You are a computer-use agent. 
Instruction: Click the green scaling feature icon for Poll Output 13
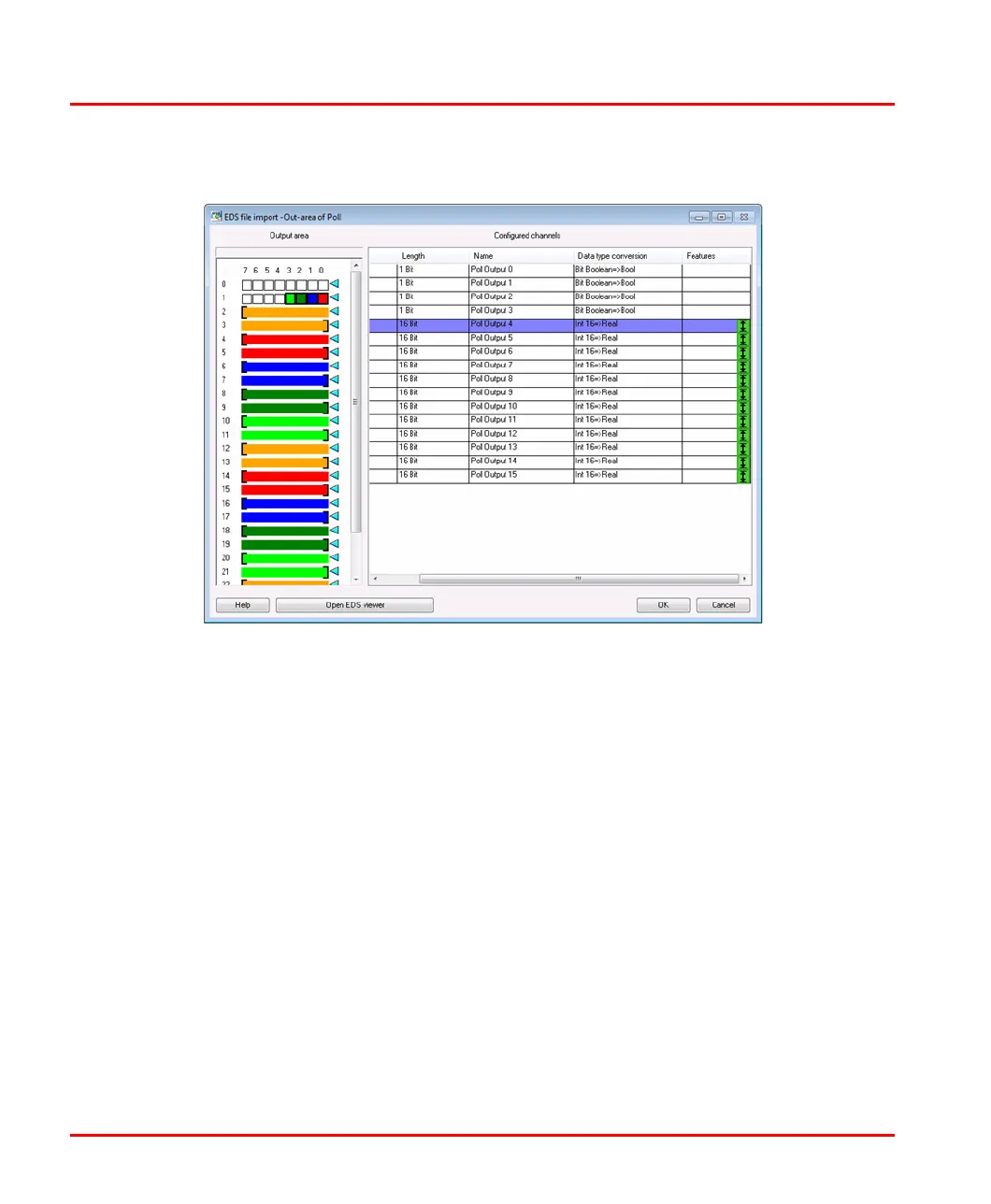tap(744, 448)
